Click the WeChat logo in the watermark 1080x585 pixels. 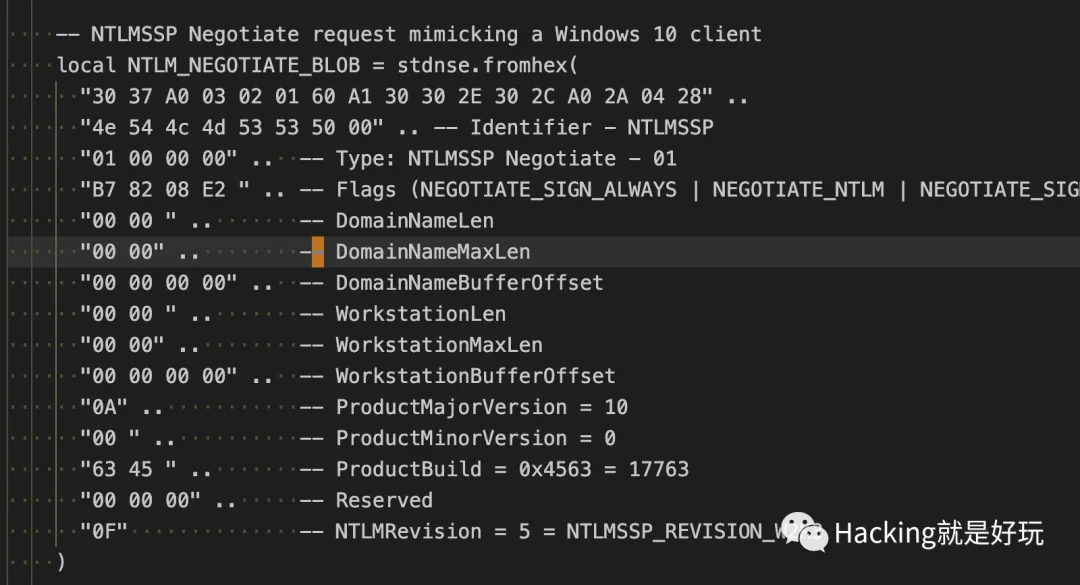coord(804,533)
